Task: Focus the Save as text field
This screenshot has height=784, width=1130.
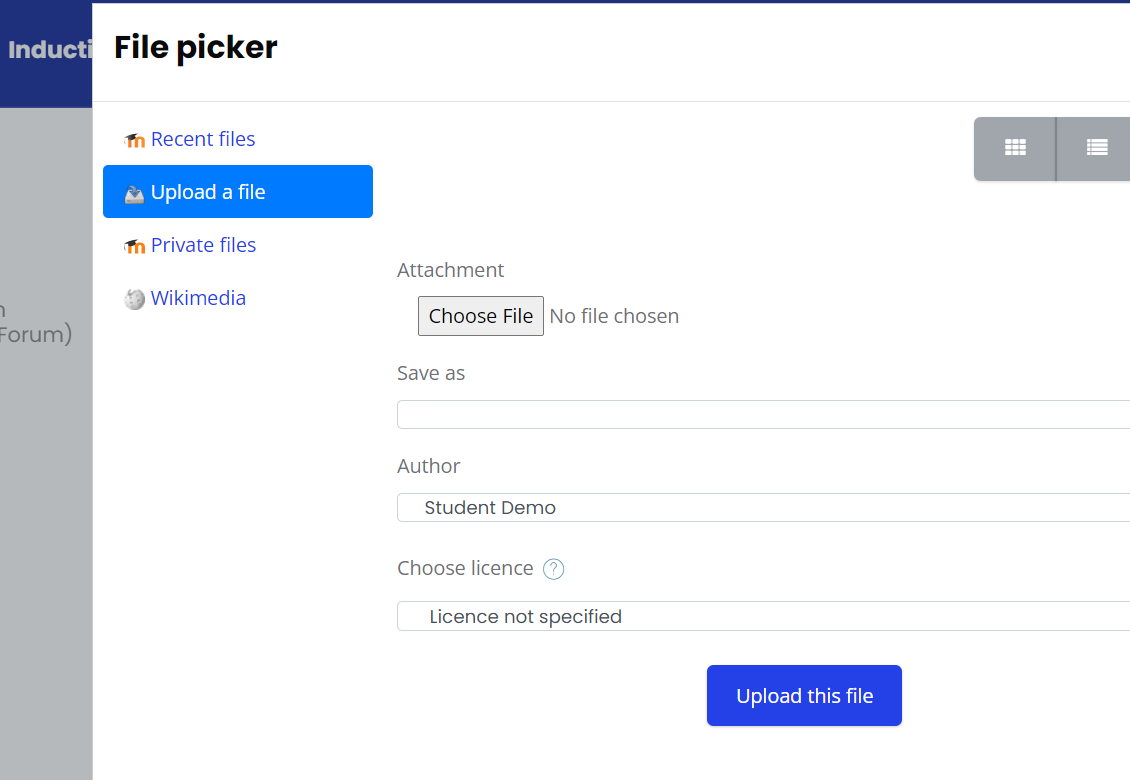Action: (763, 415)
